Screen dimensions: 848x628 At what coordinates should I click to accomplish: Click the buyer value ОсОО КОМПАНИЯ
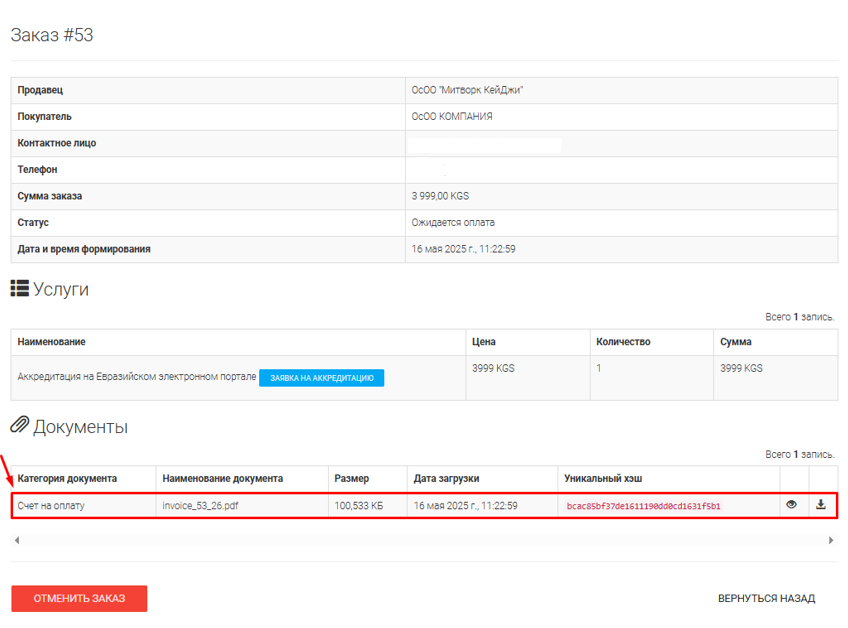coord(452,116)
